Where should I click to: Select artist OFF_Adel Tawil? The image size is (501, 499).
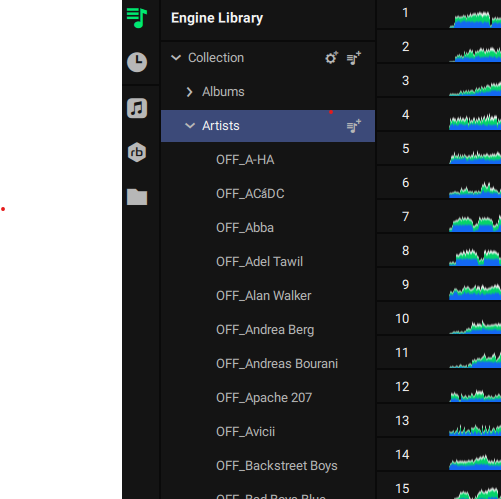pyautogui.click(x=259, y=262)
